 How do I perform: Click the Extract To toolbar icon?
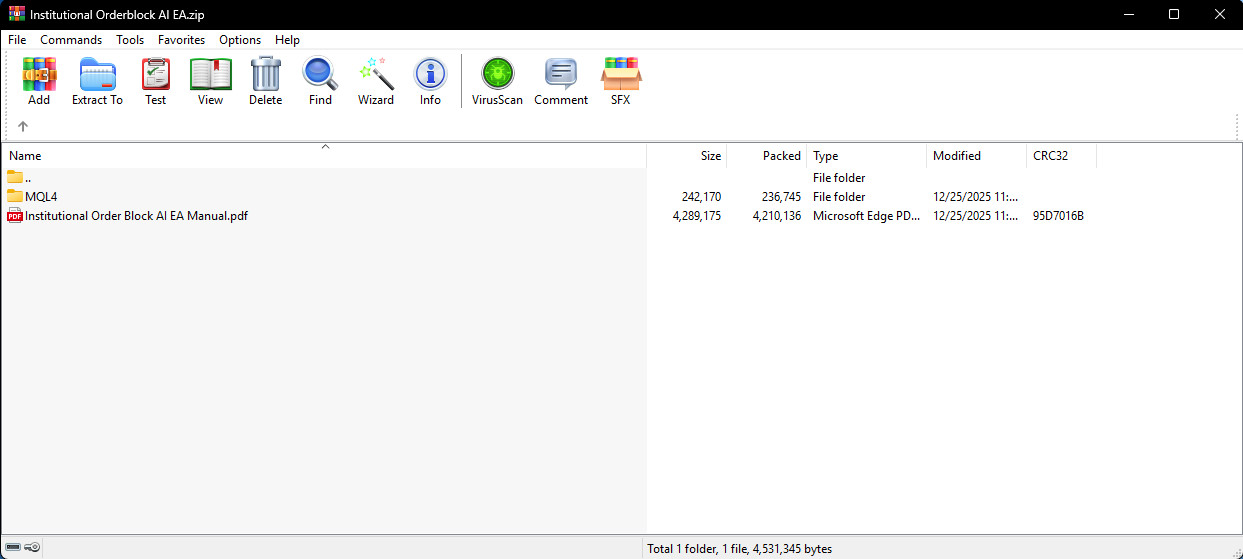coord(97,74)
